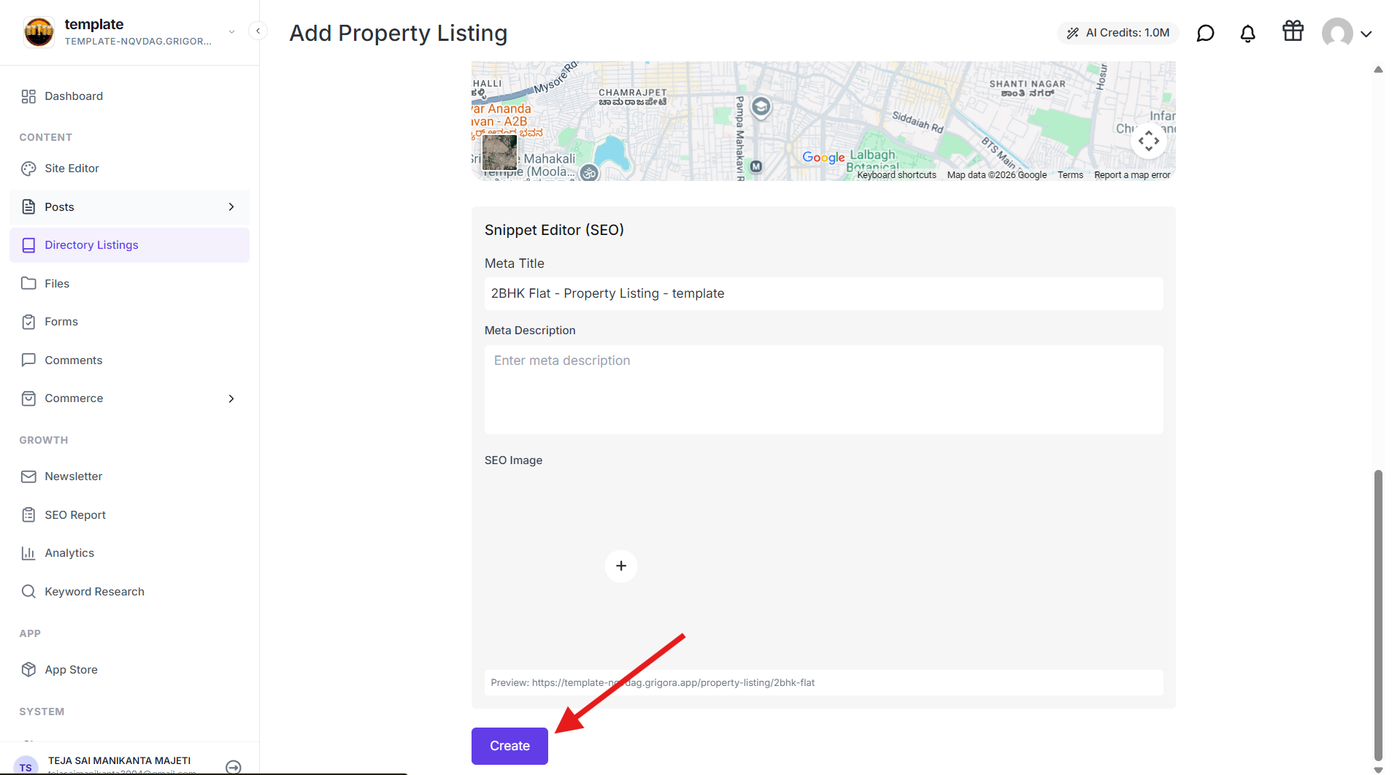Collapse the sidebar with the chevron button

click(258, 31)
